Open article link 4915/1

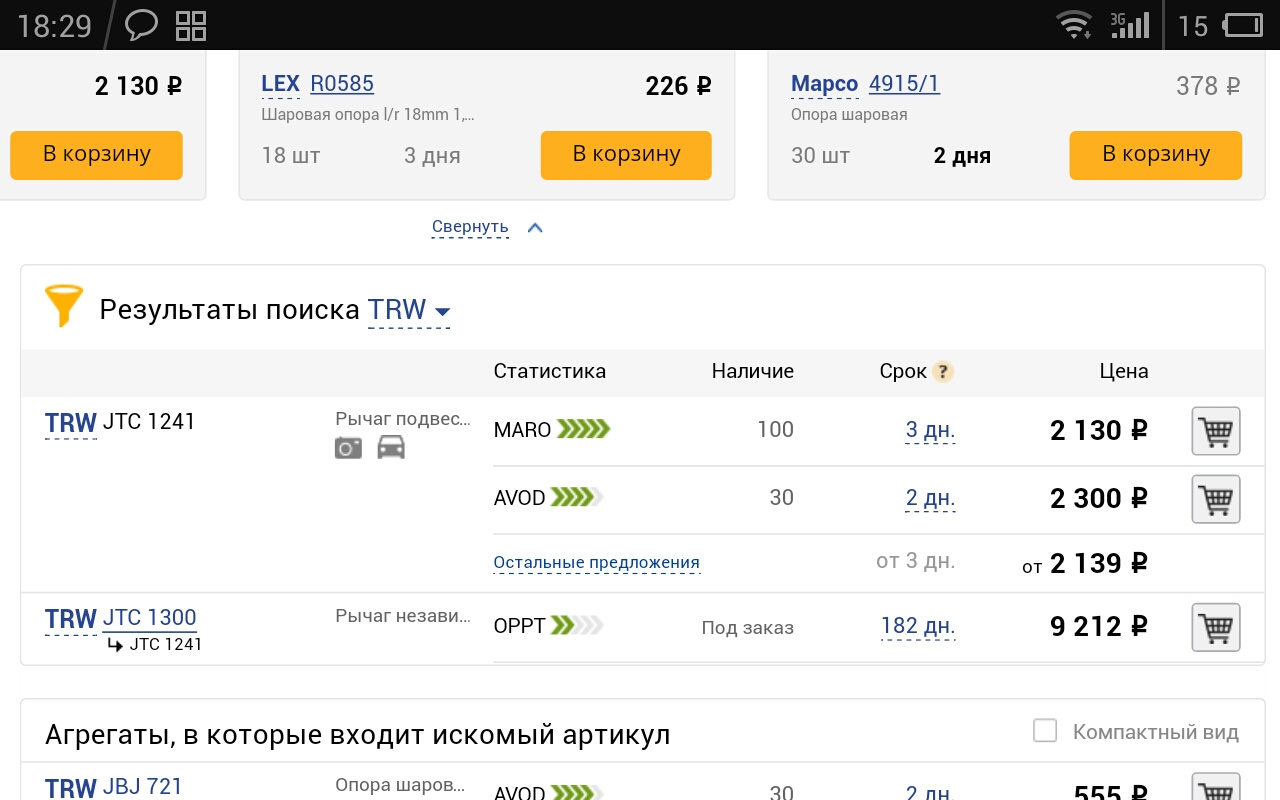[904, 84]
